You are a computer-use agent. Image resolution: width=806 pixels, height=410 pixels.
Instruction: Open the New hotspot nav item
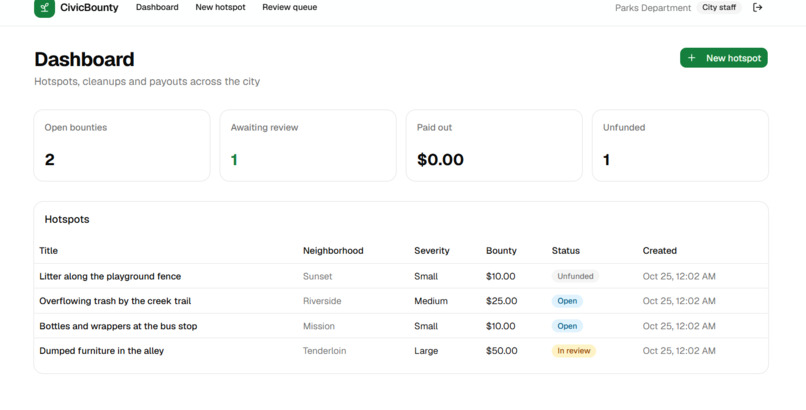[221, 7]
